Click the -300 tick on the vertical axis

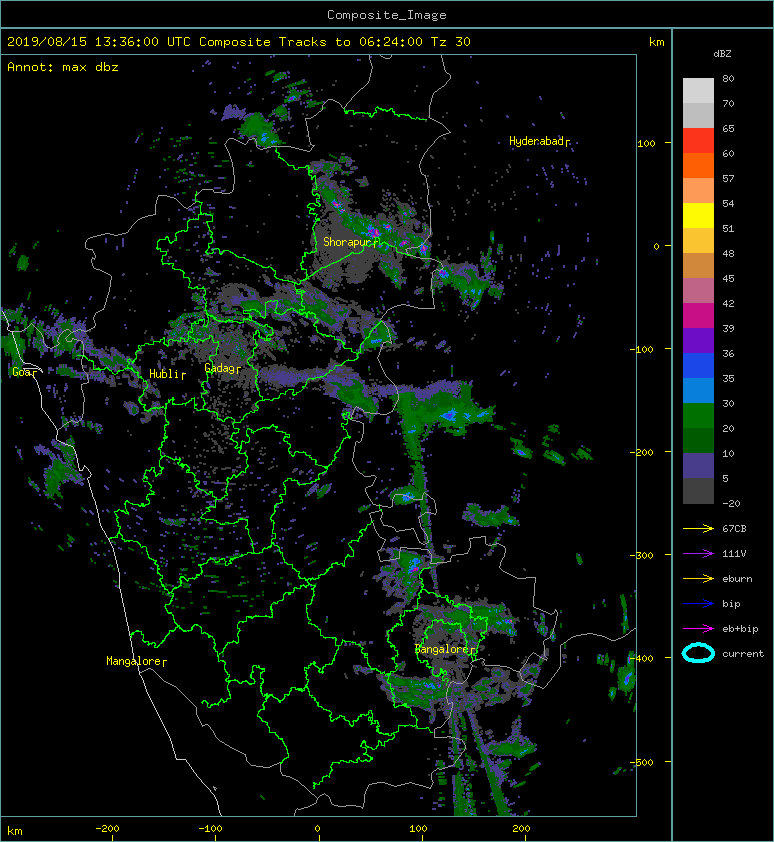coord(642,555)
